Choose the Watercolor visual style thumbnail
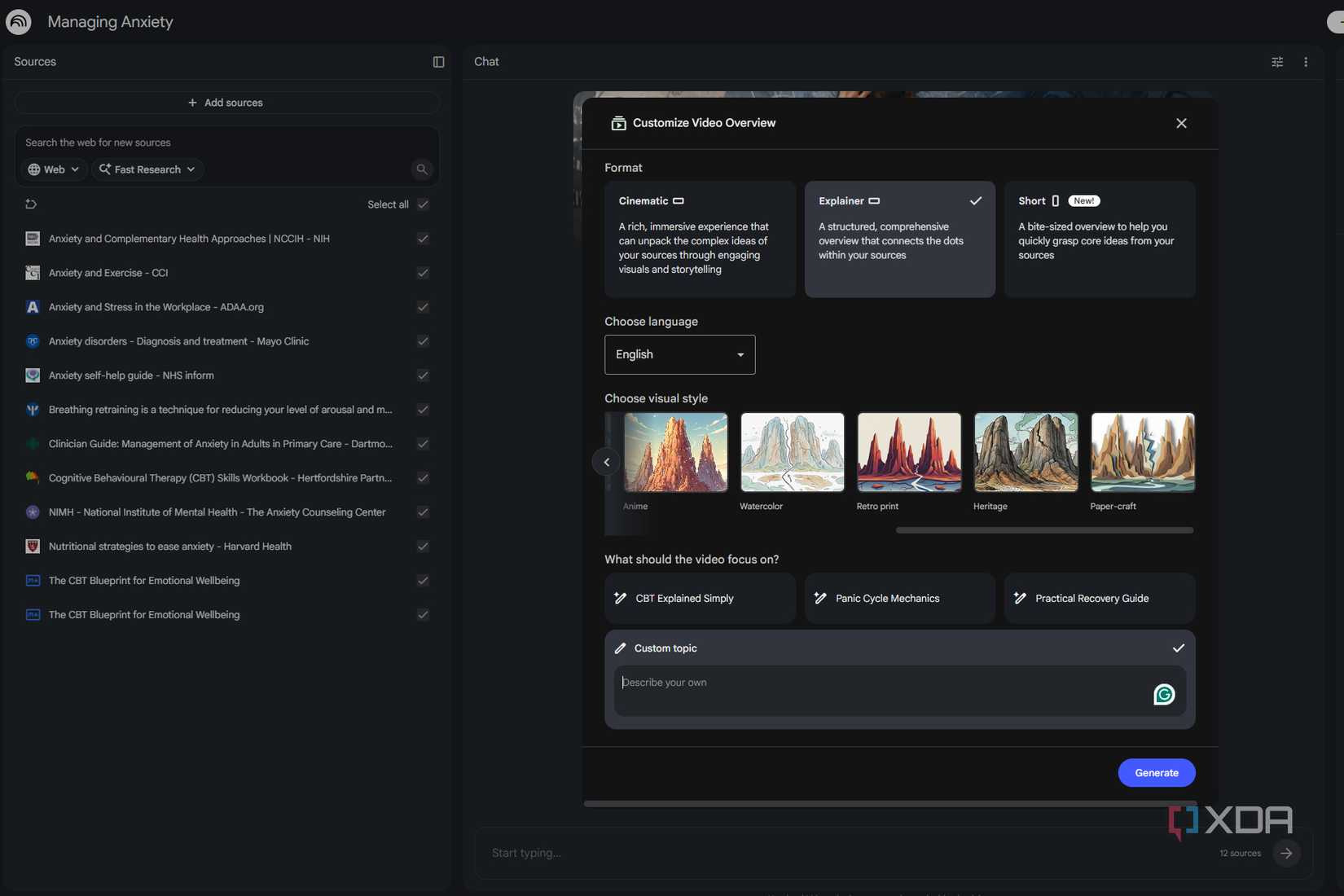1344x896 pixels. pos(793,452)
